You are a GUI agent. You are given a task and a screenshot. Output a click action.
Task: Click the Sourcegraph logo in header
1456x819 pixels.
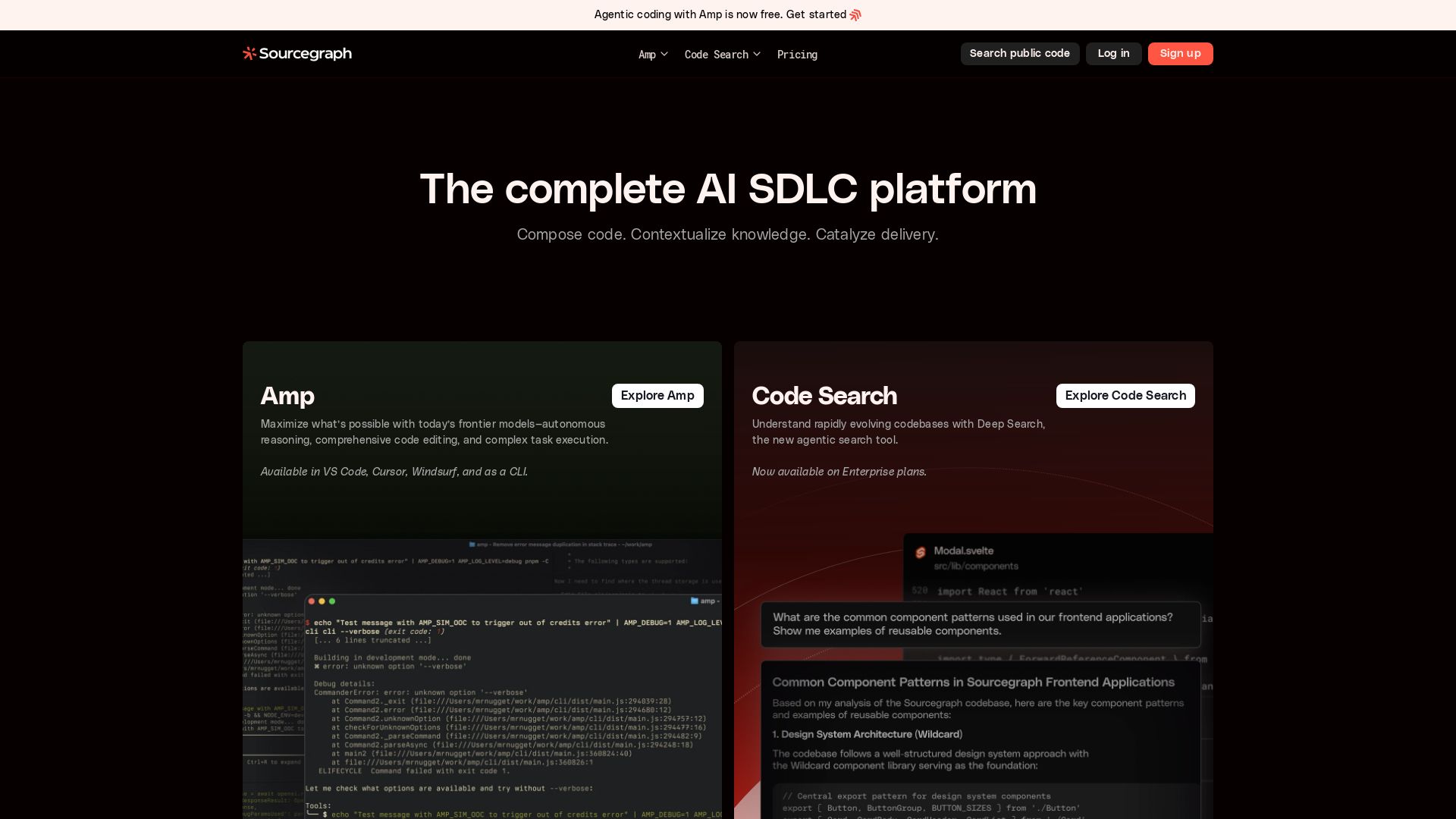(x=297, y=54)
